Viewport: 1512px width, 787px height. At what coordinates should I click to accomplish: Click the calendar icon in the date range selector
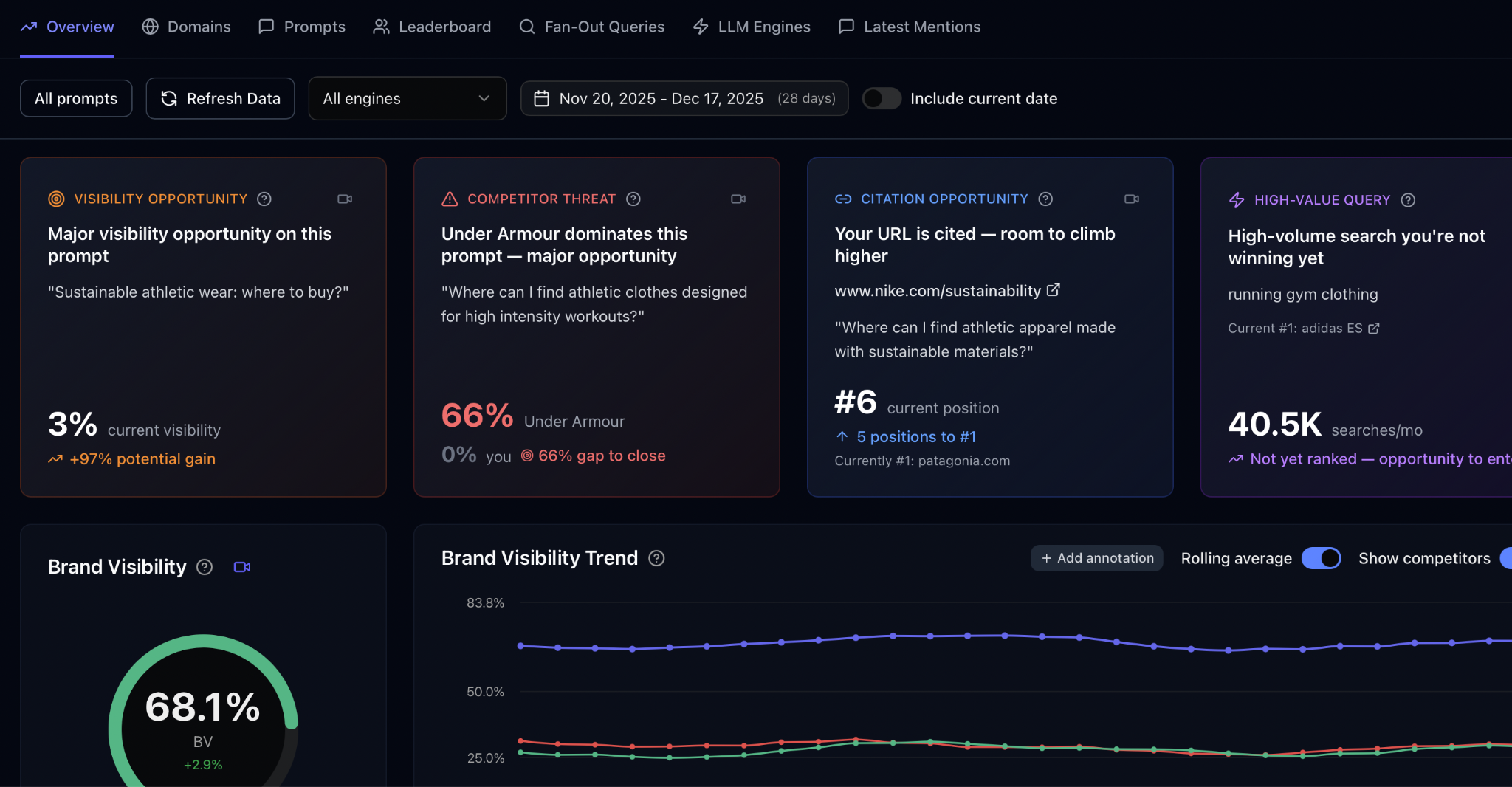[x=543, y=98]
